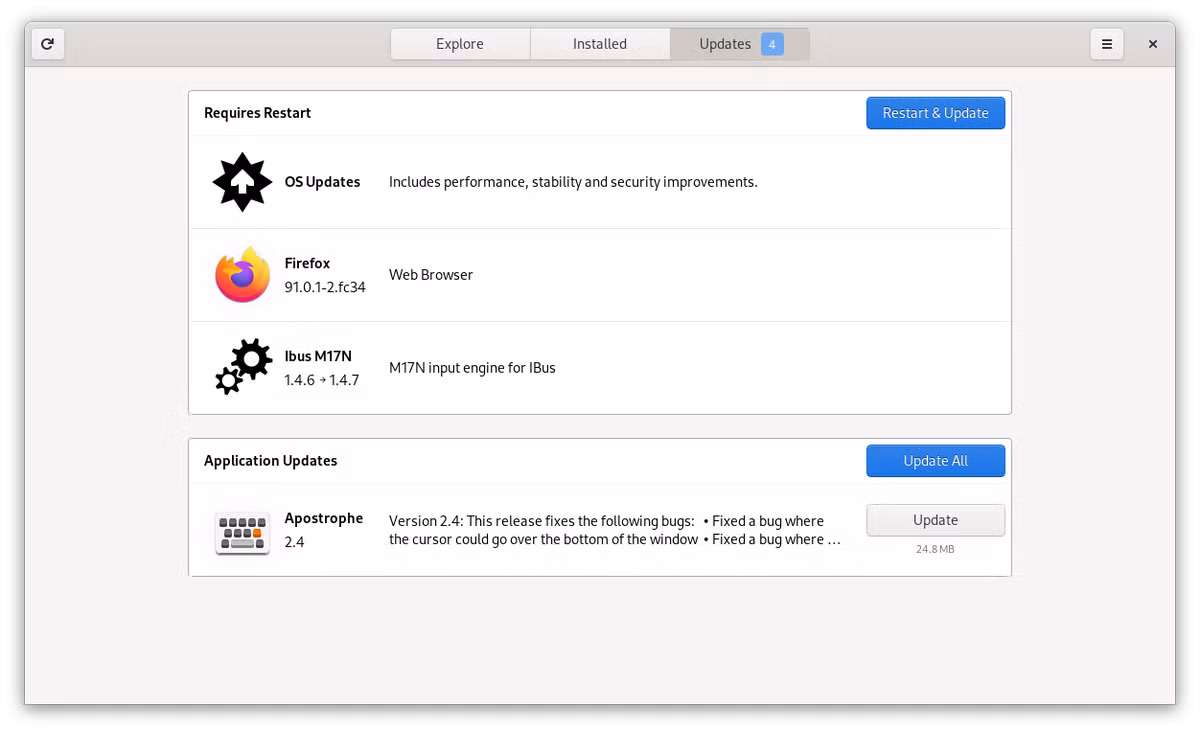Screen dimensions: 1200x732
Task: Click the Firefox browser icon
Action: 242,275
